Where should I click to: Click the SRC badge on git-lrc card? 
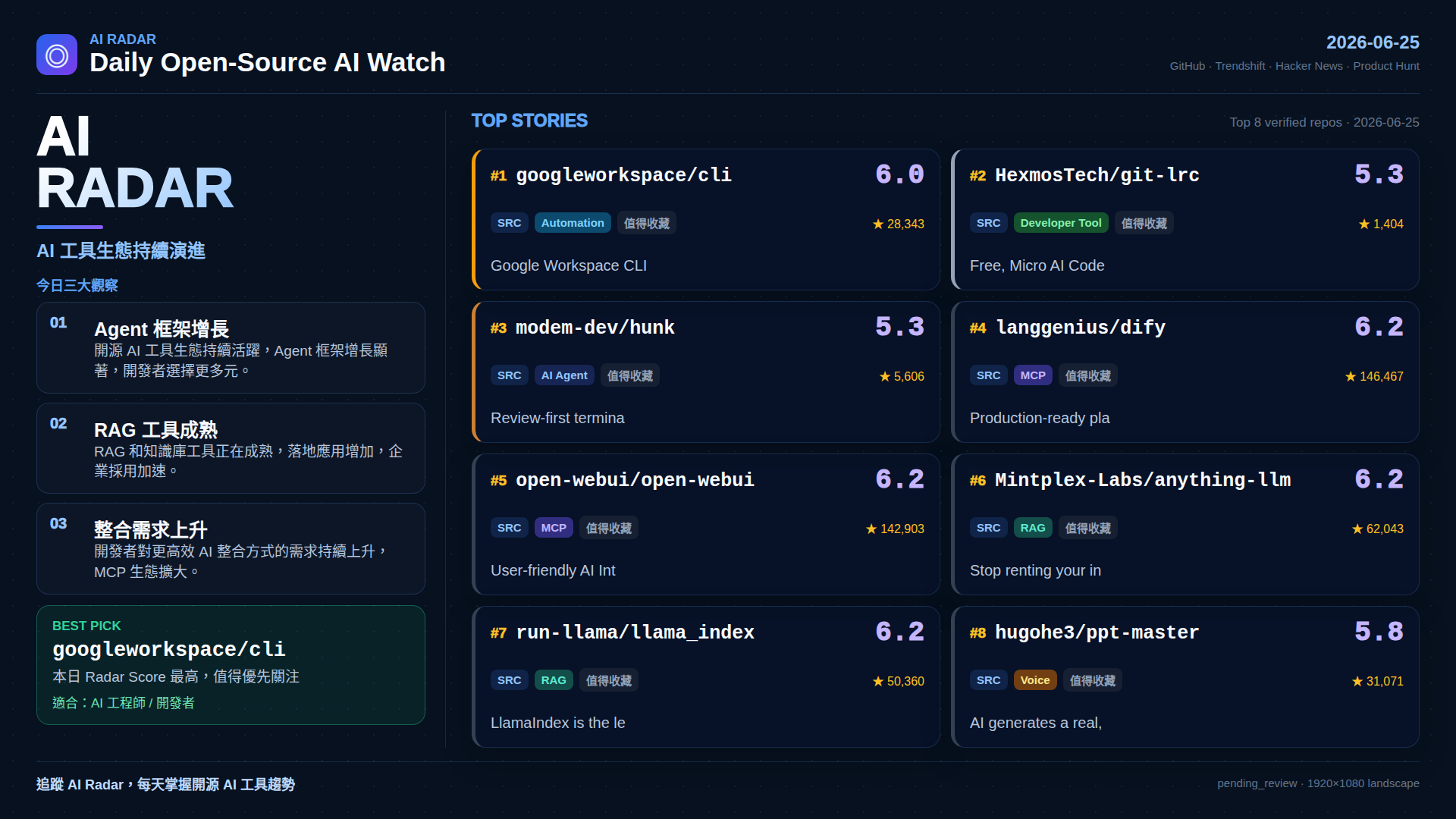click(x=989, y=223)
